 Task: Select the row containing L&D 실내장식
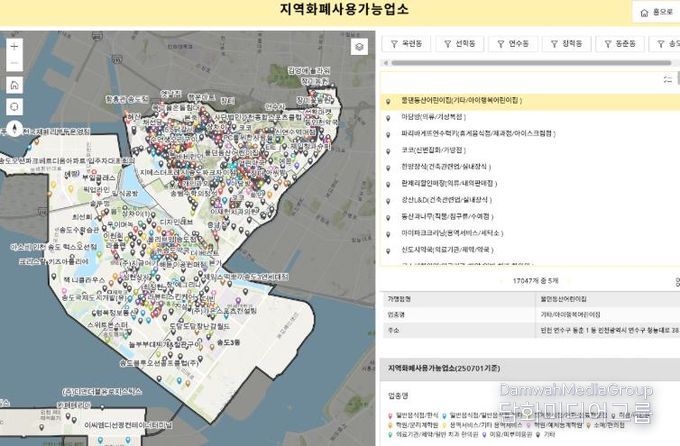pos(530,200)
